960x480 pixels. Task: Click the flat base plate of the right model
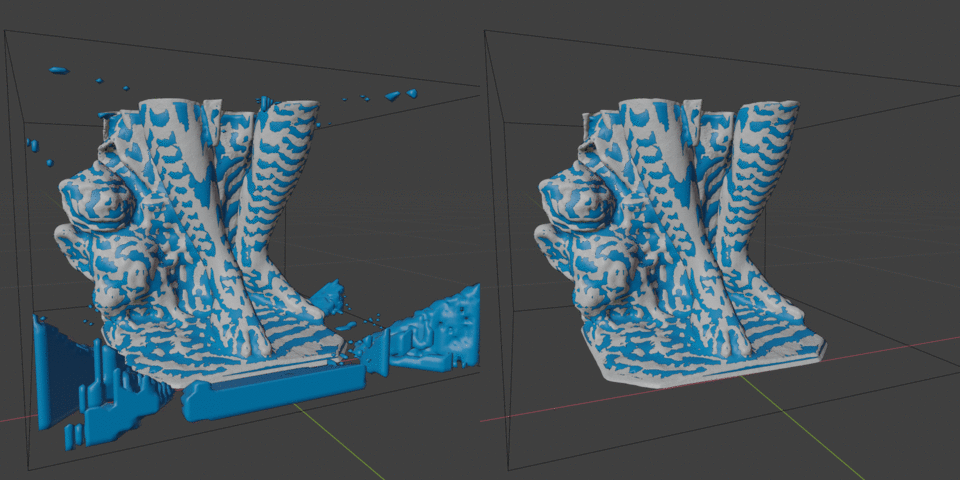[x=700, y=372]
